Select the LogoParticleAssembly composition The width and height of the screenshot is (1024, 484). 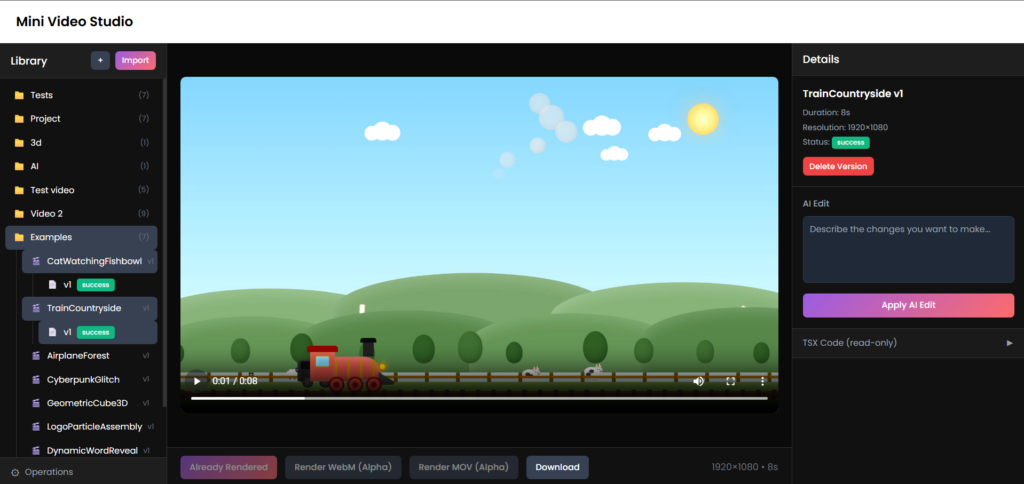click(89, 427)
